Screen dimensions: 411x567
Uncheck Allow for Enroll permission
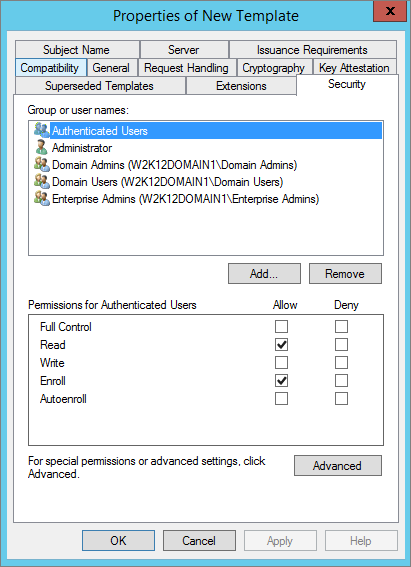281,381
